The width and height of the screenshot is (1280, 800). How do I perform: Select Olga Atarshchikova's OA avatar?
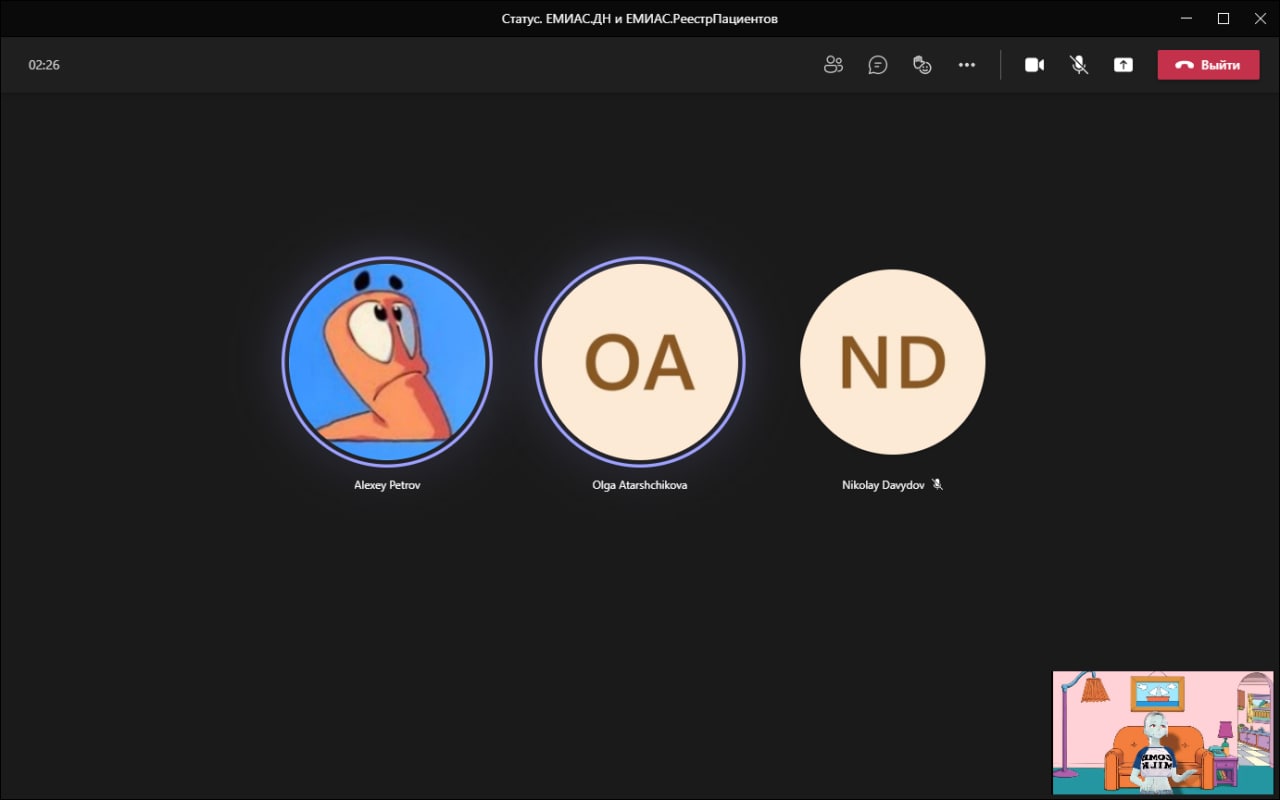[640, 361]
